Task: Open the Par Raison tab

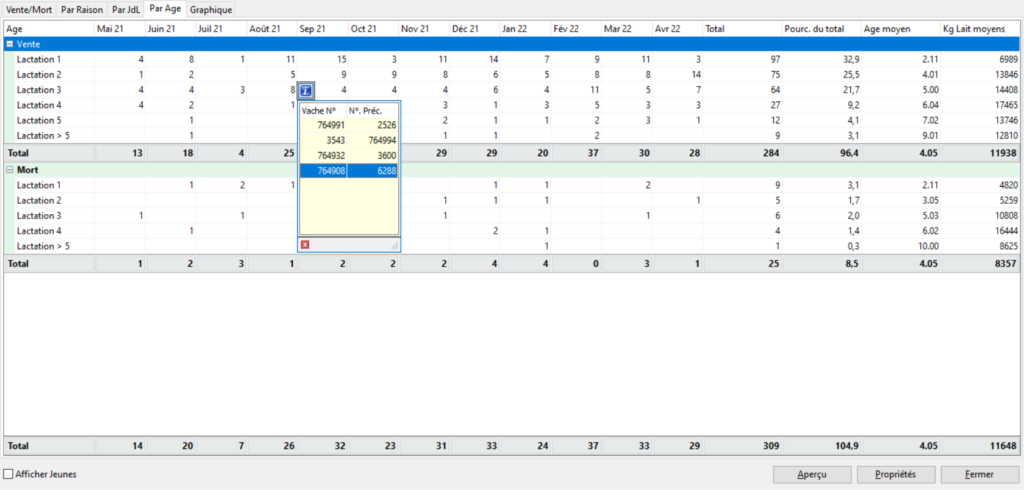Action: tap(81, 9)
